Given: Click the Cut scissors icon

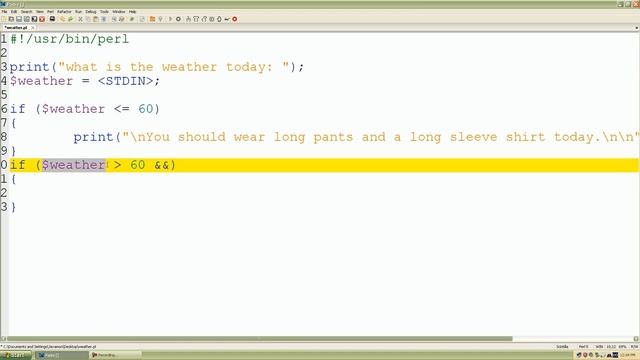Looking at the screenshot, I should point(80,19).
